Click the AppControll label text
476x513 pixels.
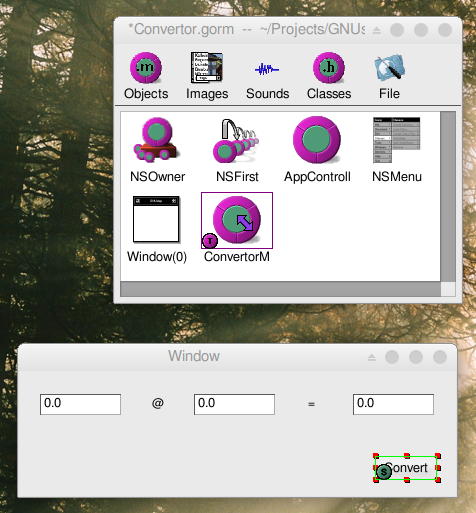pos(317,177)
